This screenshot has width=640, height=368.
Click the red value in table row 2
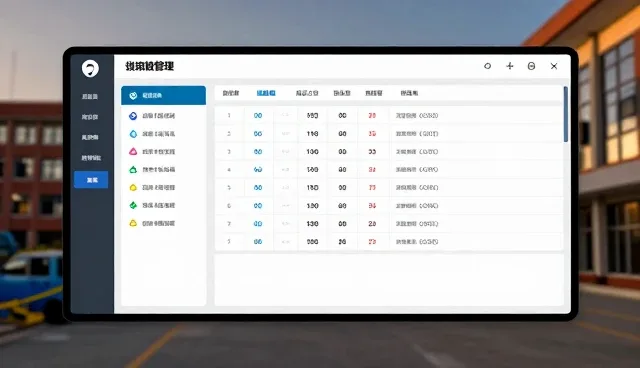tap(372, 134)
